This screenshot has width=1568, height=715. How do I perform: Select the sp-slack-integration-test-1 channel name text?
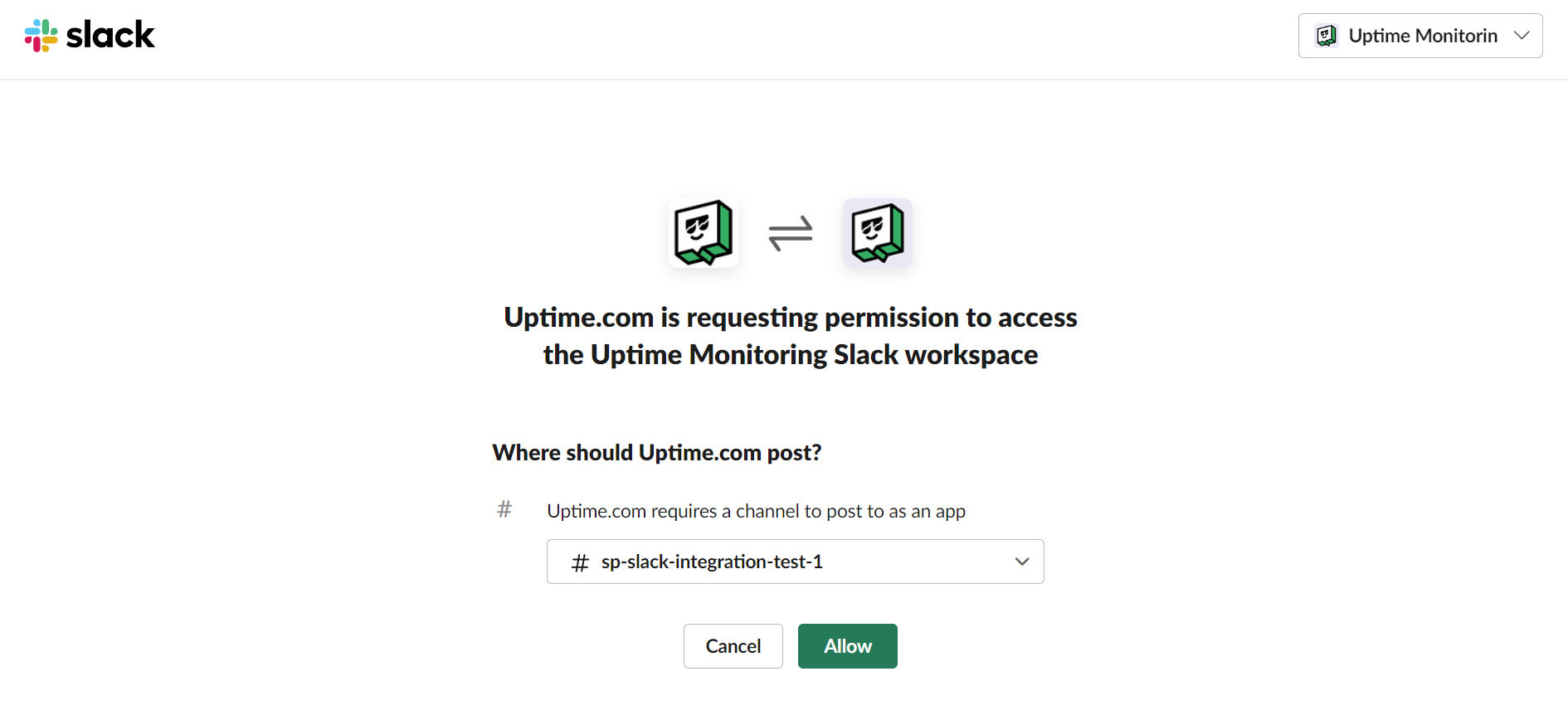pyautogui.click(x=712, y=562)
